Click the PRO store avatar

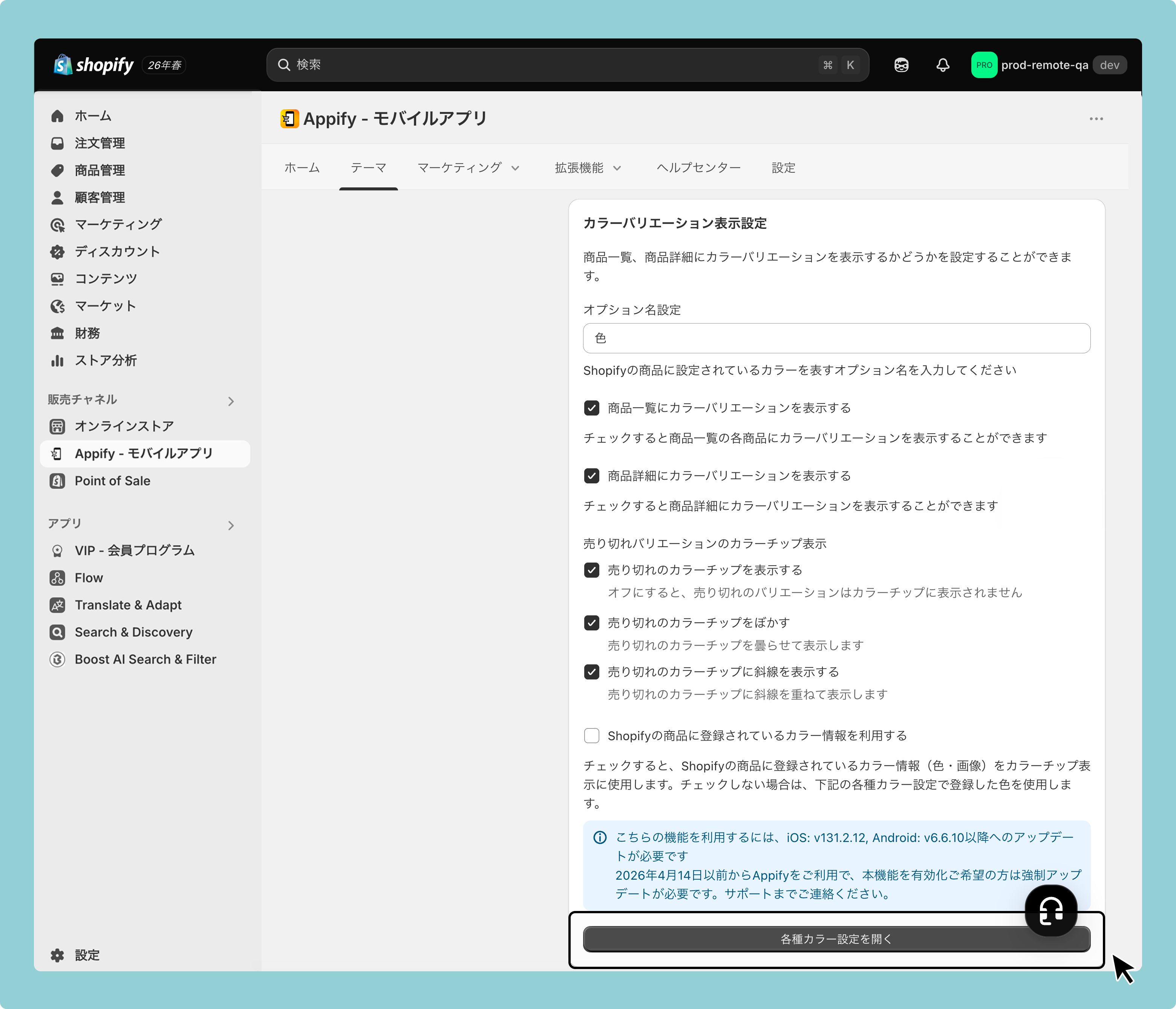click(x=984, y=65)
